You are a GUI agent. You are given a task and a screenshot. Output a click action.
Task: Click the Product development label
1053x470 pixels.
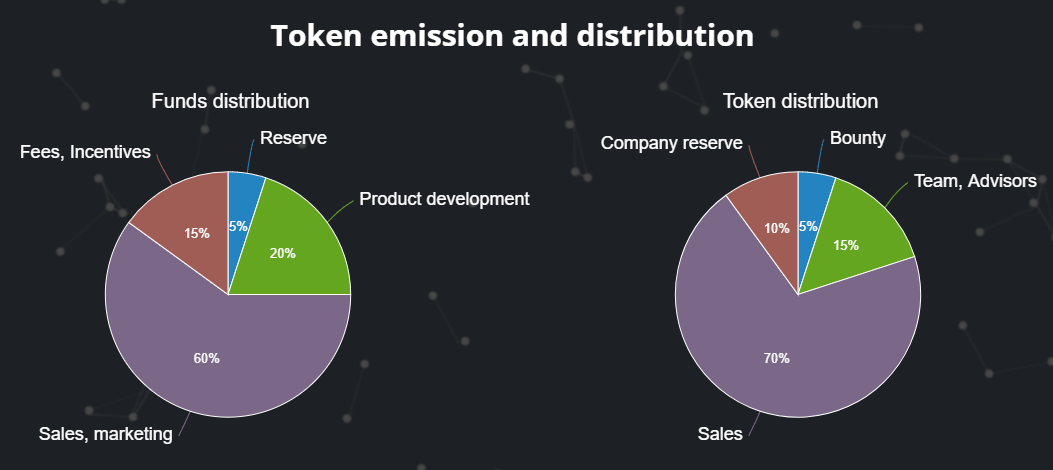click(x=443, y=199)
